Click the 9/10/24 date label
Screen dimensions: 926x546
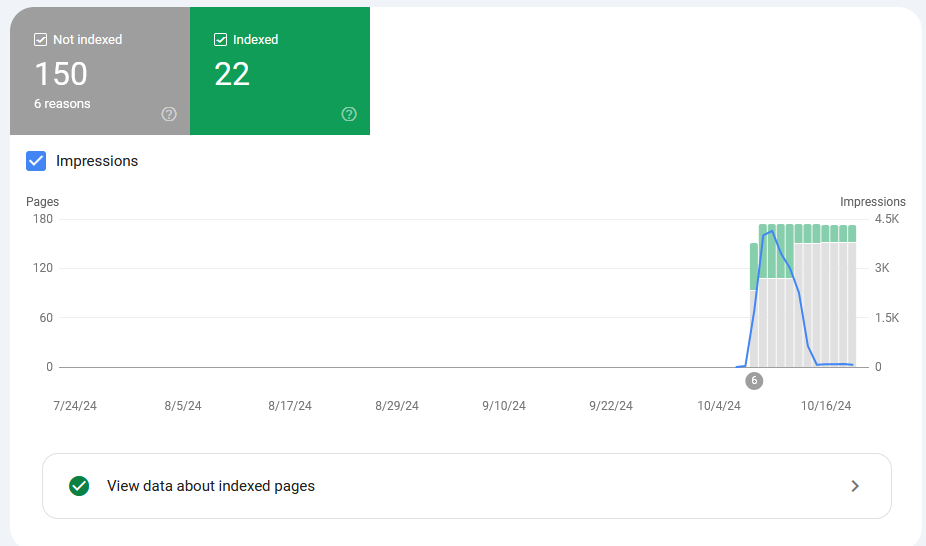[x=504, y=406]
